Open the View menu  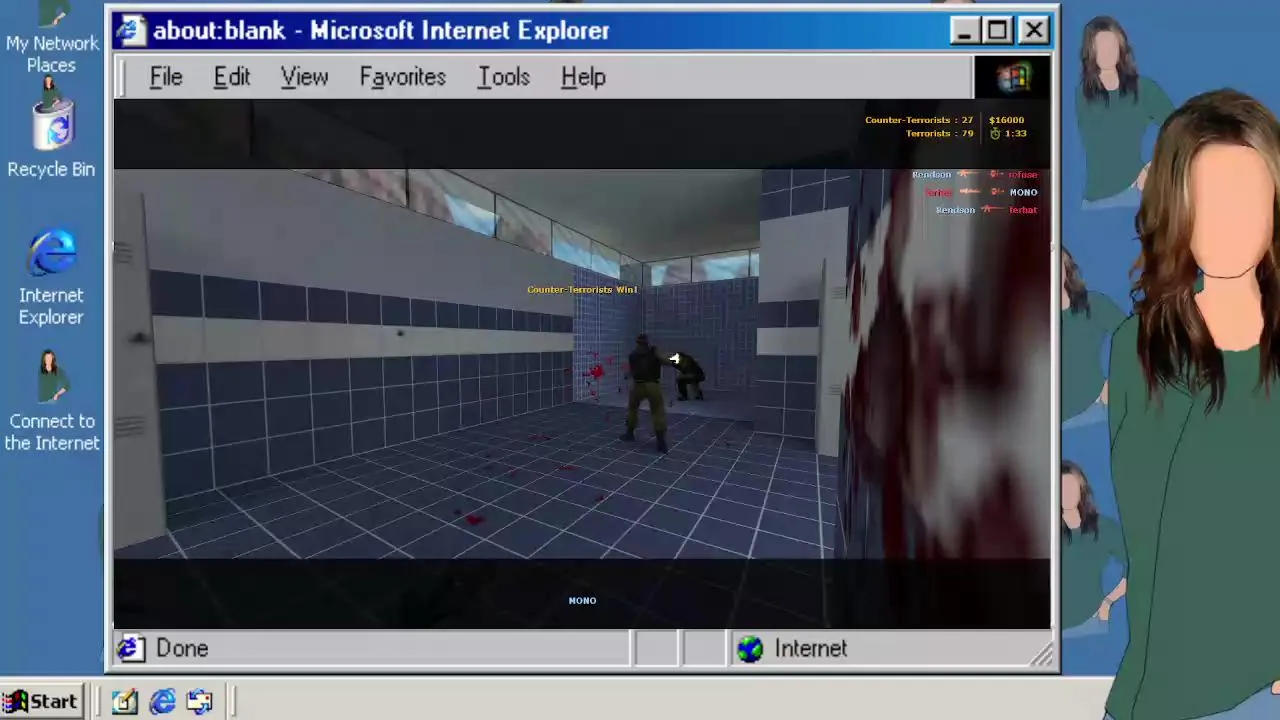[304, 77]
